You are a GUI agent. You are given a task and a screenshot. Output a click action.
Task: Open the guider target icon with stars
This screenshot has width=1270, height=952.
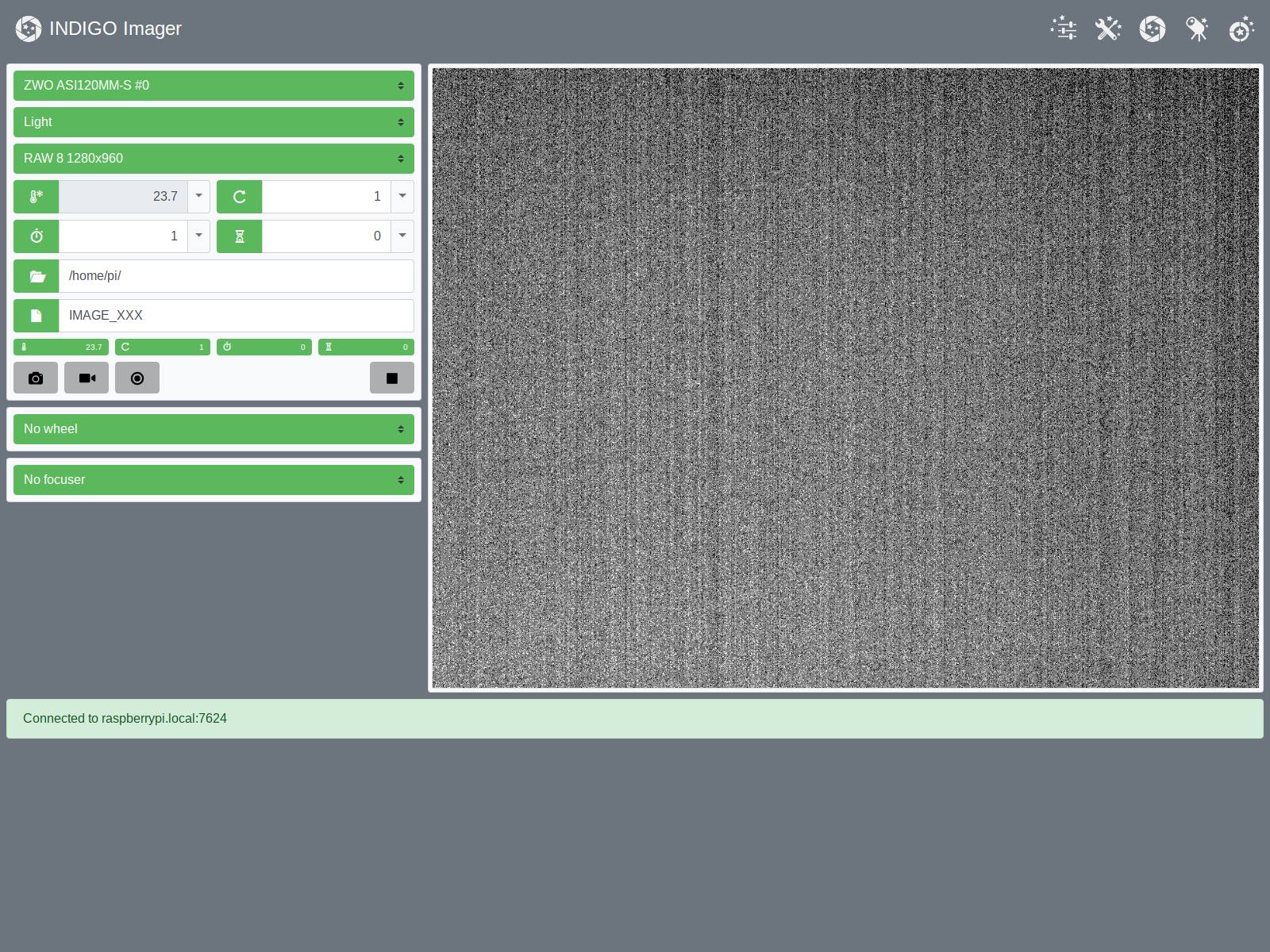coord(1241,29)
